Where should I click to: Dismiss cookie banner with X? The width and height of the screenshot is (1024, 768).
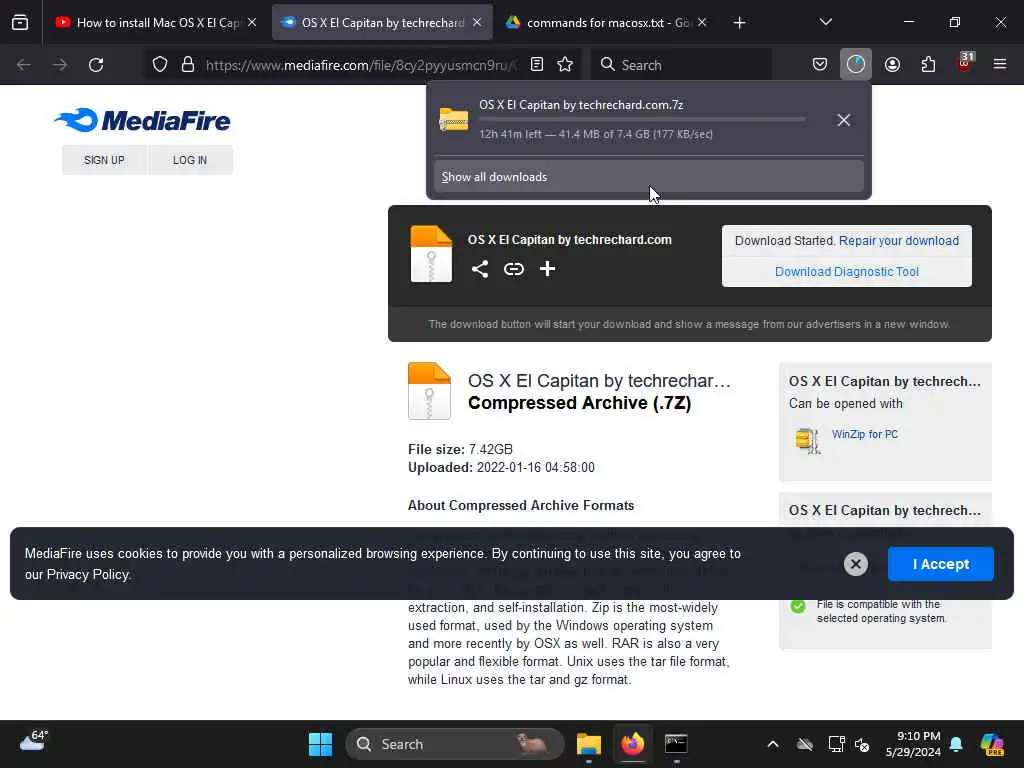pyautogui.click(x=856, y=564)
